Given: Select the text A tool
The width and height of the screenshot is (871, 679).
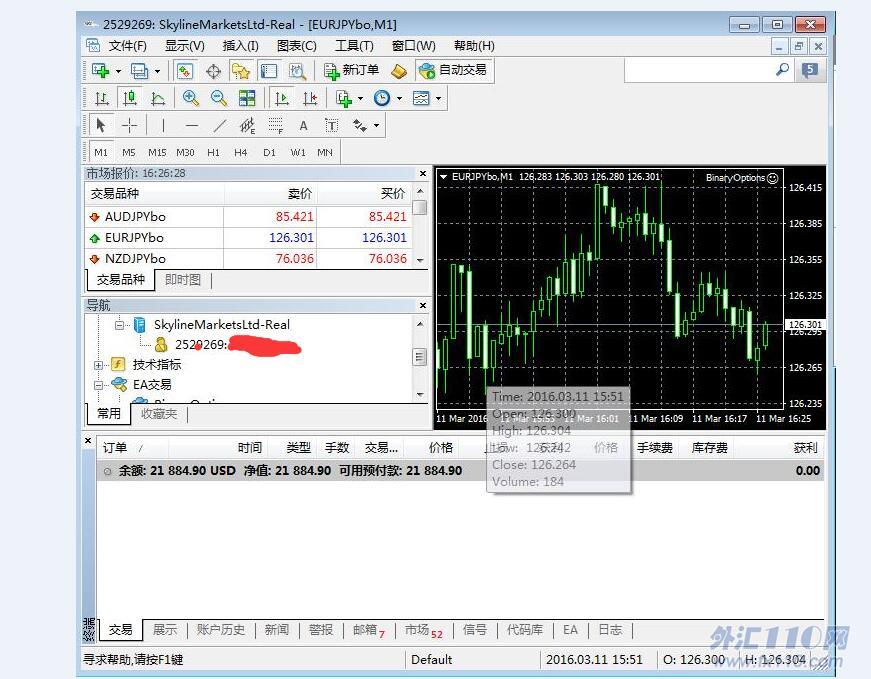Looking at the screenshot, I should (303, 126).
